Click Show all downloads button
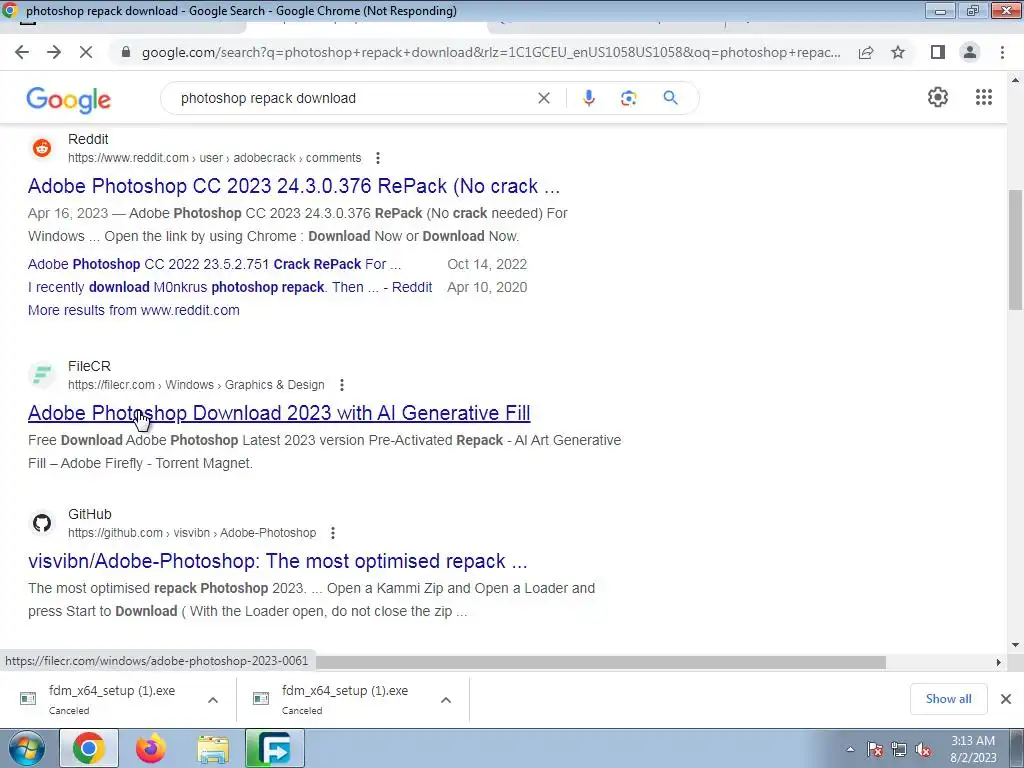The width and height of the screenshot is (1024, 768). [x=948, y=699]
